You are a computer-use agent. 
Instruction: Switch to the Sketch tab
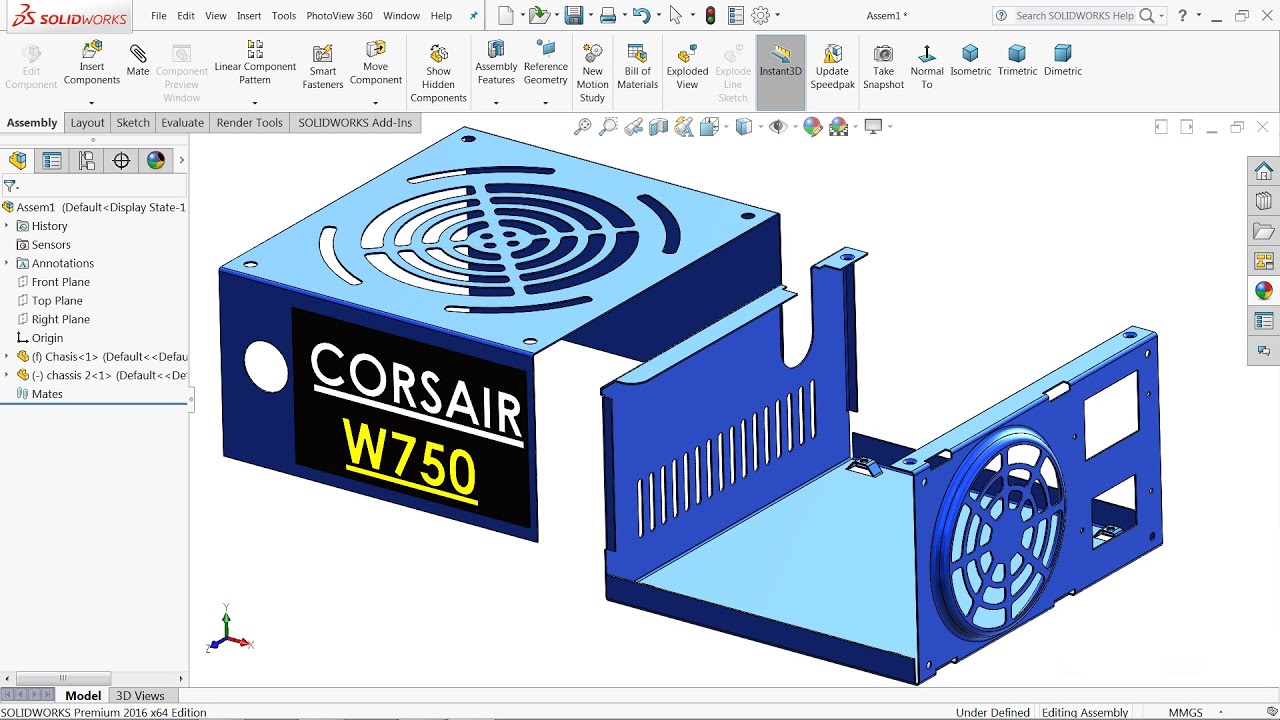[x=133, y=123]
